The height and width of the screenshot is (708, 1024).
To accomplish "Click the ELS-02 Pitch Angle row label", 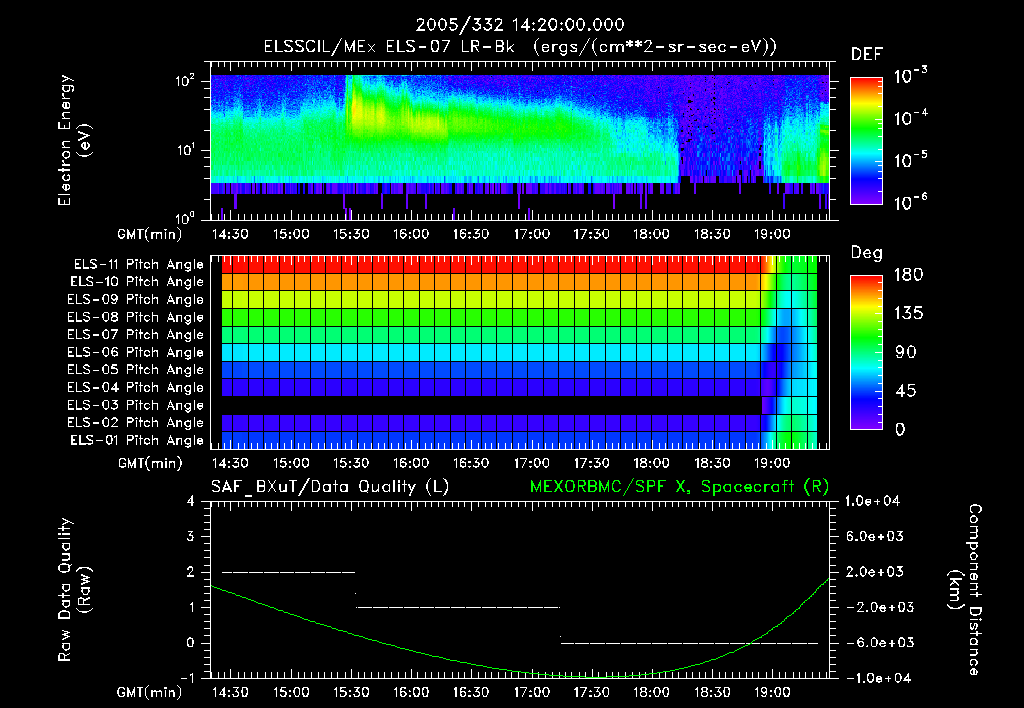I will tap(135, 423).
